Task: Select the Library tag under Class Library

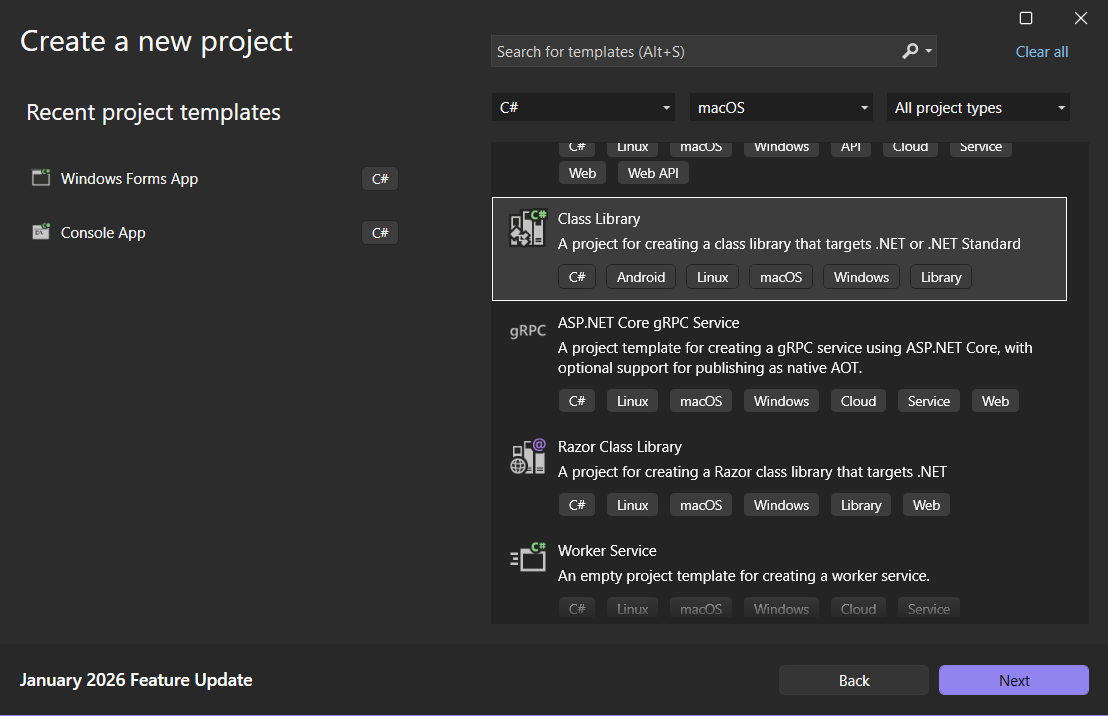Action: (940, 276)
